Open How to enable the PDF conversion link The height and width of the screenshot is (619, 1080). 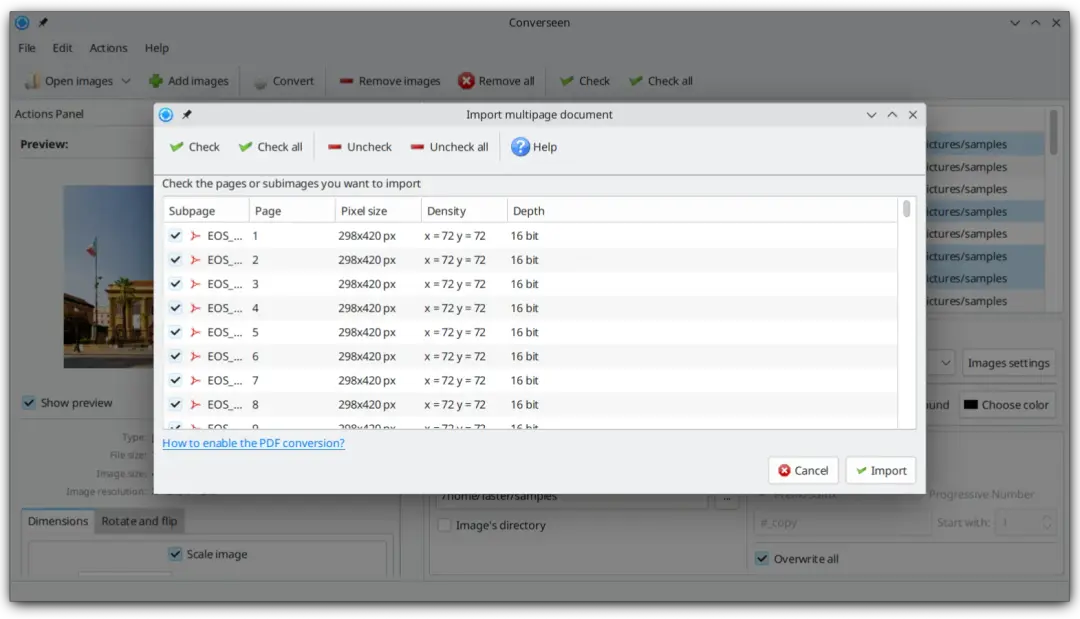pyautogui.click(x=253, y=443)
